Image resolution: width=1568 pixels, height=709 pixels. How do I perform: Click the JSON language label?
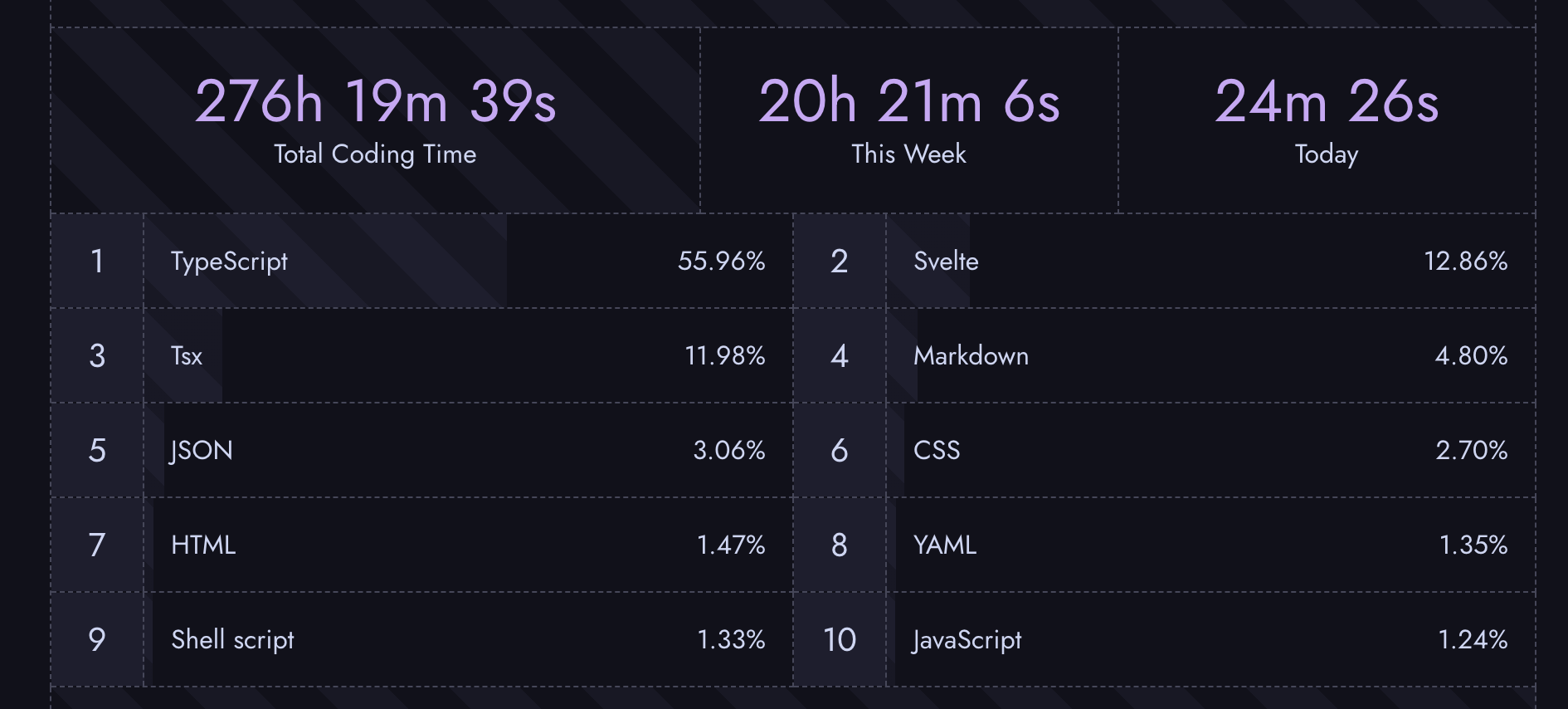point(202,451)
